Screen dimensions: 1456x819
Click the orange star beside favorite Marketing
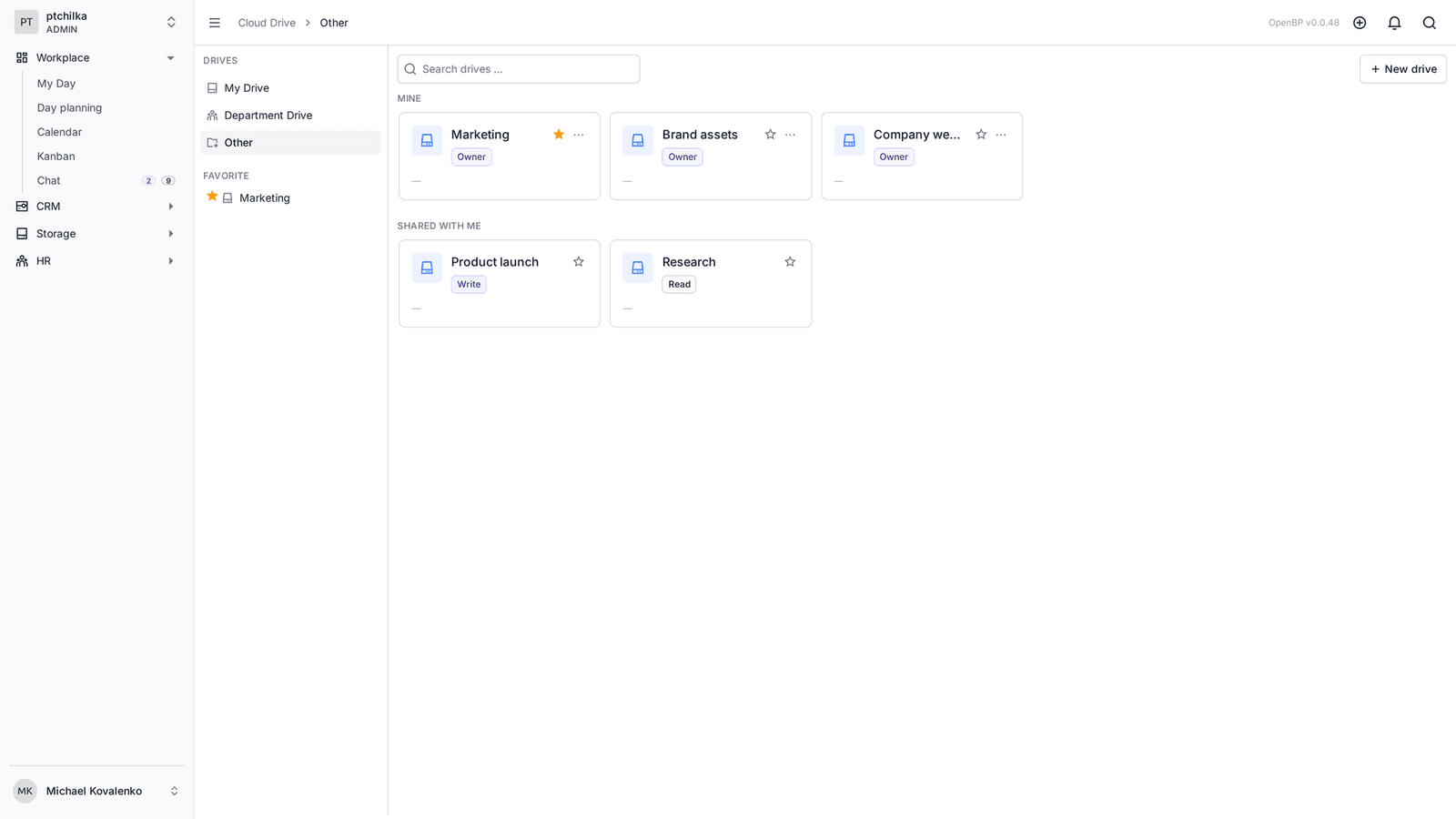click(x=212, y=197)
